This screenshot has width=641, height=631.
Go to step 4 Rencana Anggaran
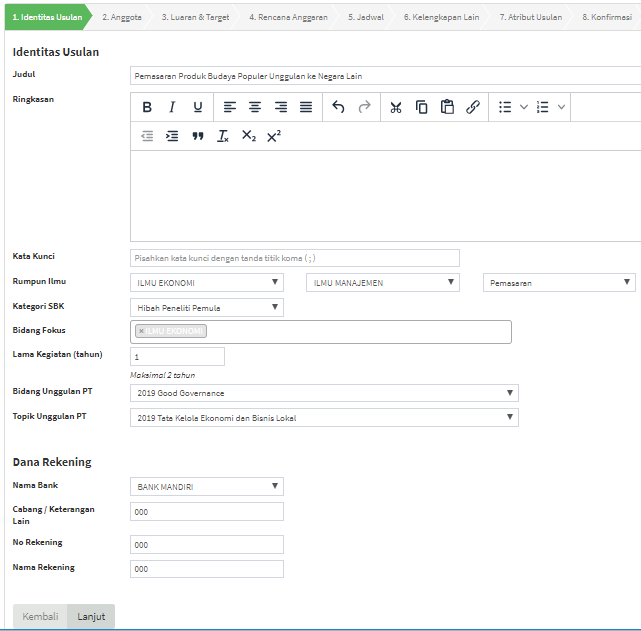[x=288, y=17]
